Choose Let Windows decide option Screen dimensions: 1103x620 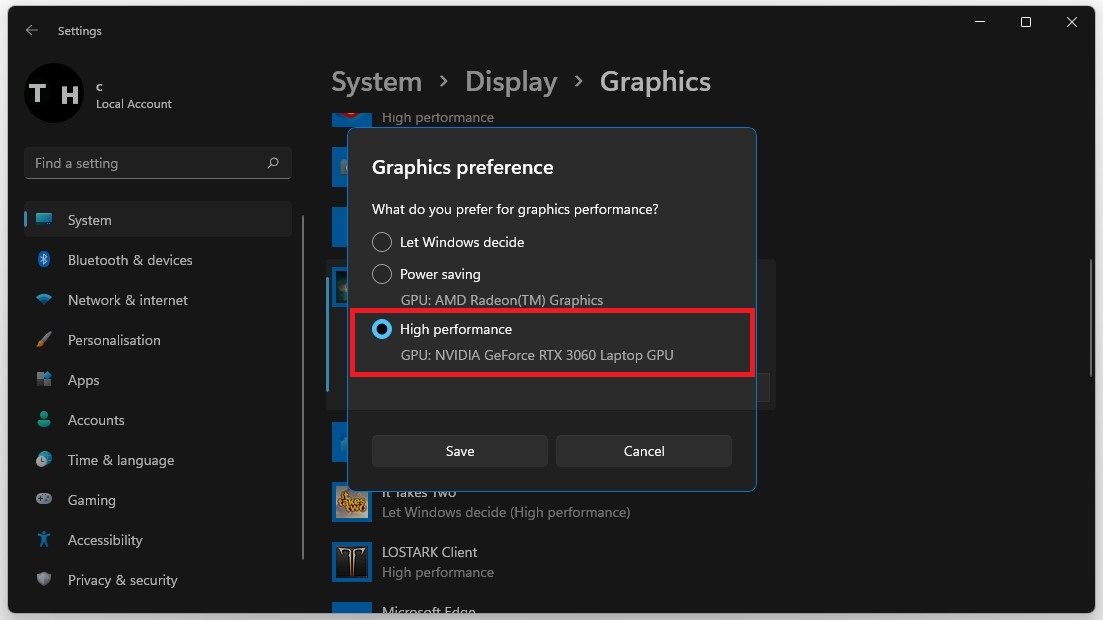coord(382,241)
